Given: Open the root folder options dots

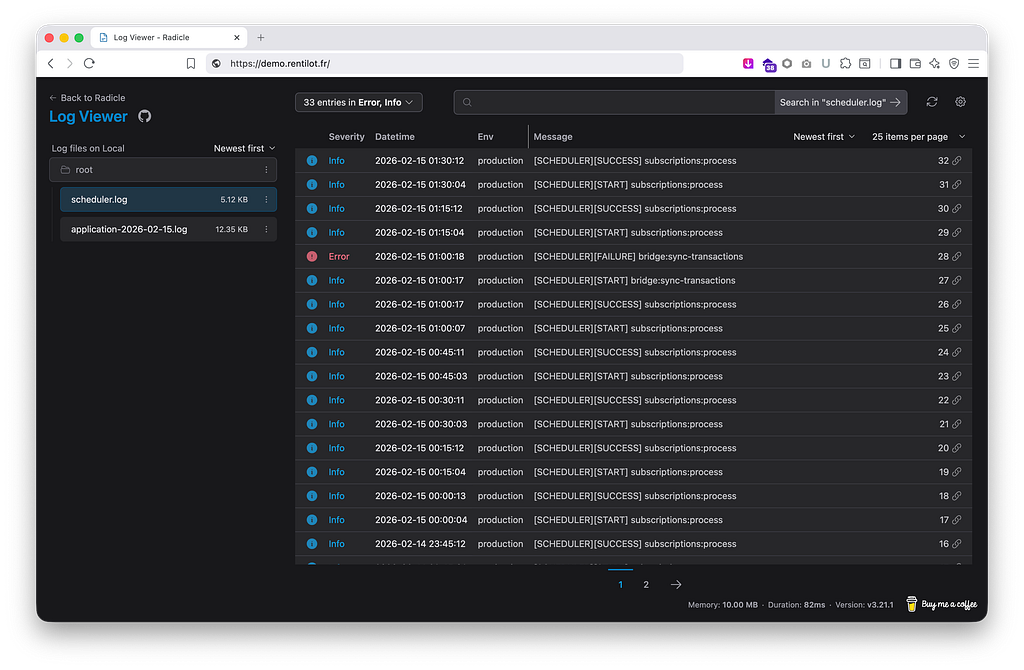Looking at the screenshot, I should (266, 170).
